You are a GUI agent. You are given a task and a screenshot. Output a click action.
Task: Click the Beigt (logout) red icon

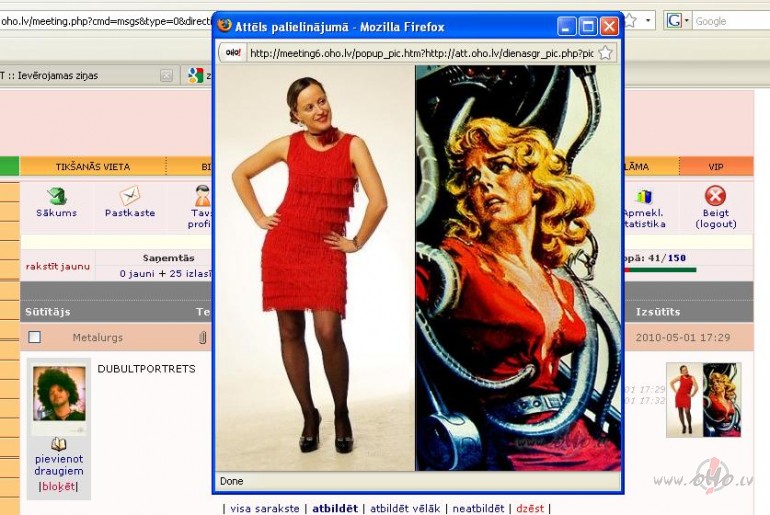[x=715, y=196]
